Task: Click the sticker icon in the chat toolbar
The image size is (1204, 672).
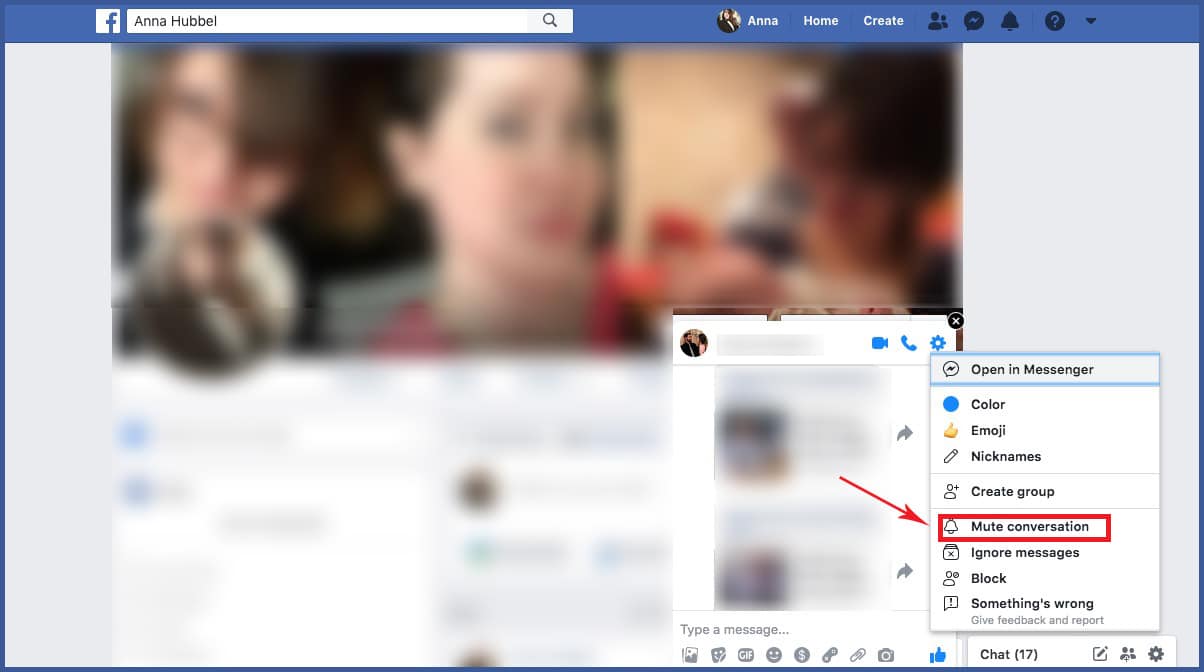Action: 718,655
